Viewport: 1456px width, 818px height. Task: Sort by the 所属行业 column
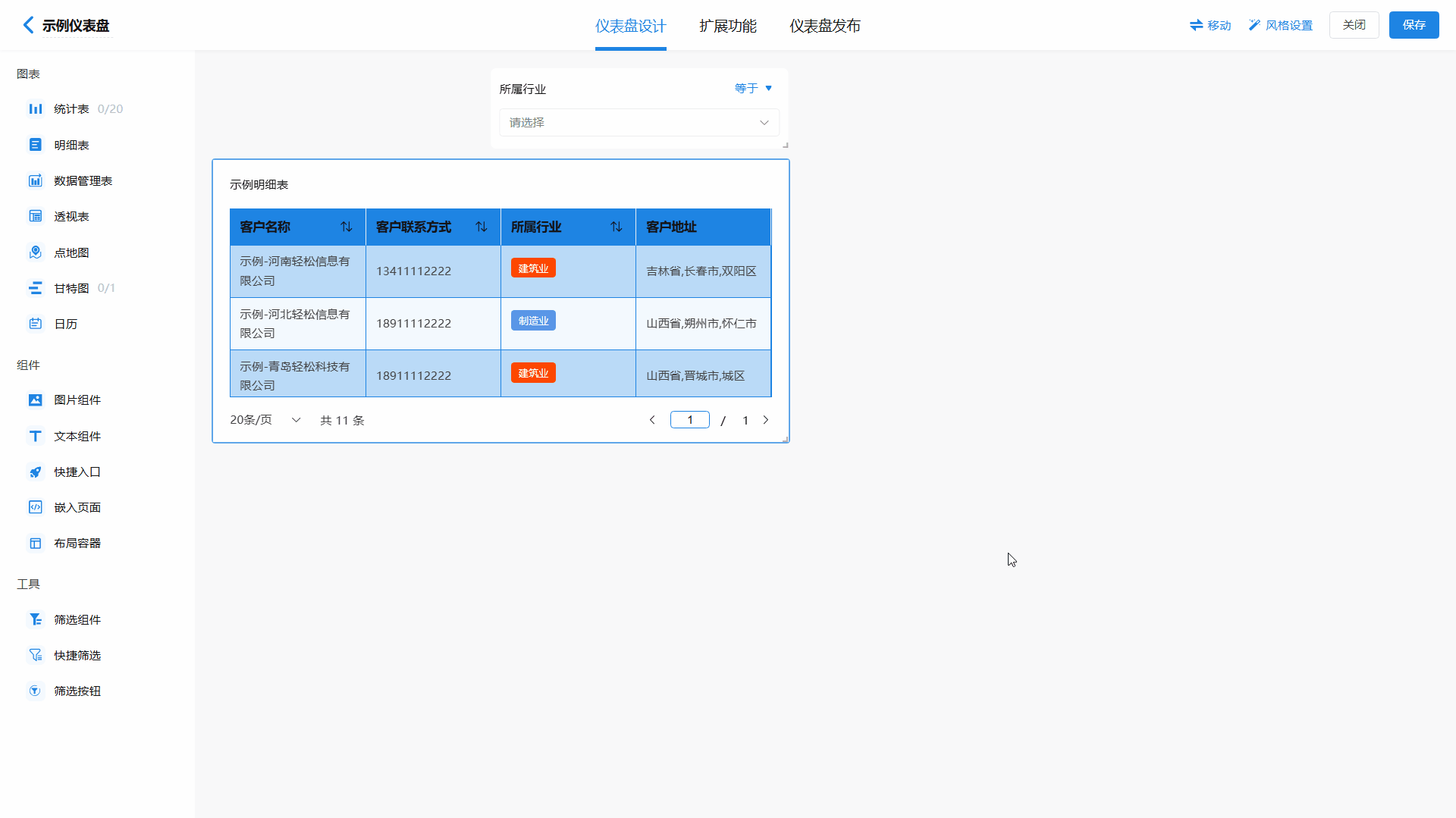tap(617, 227)
